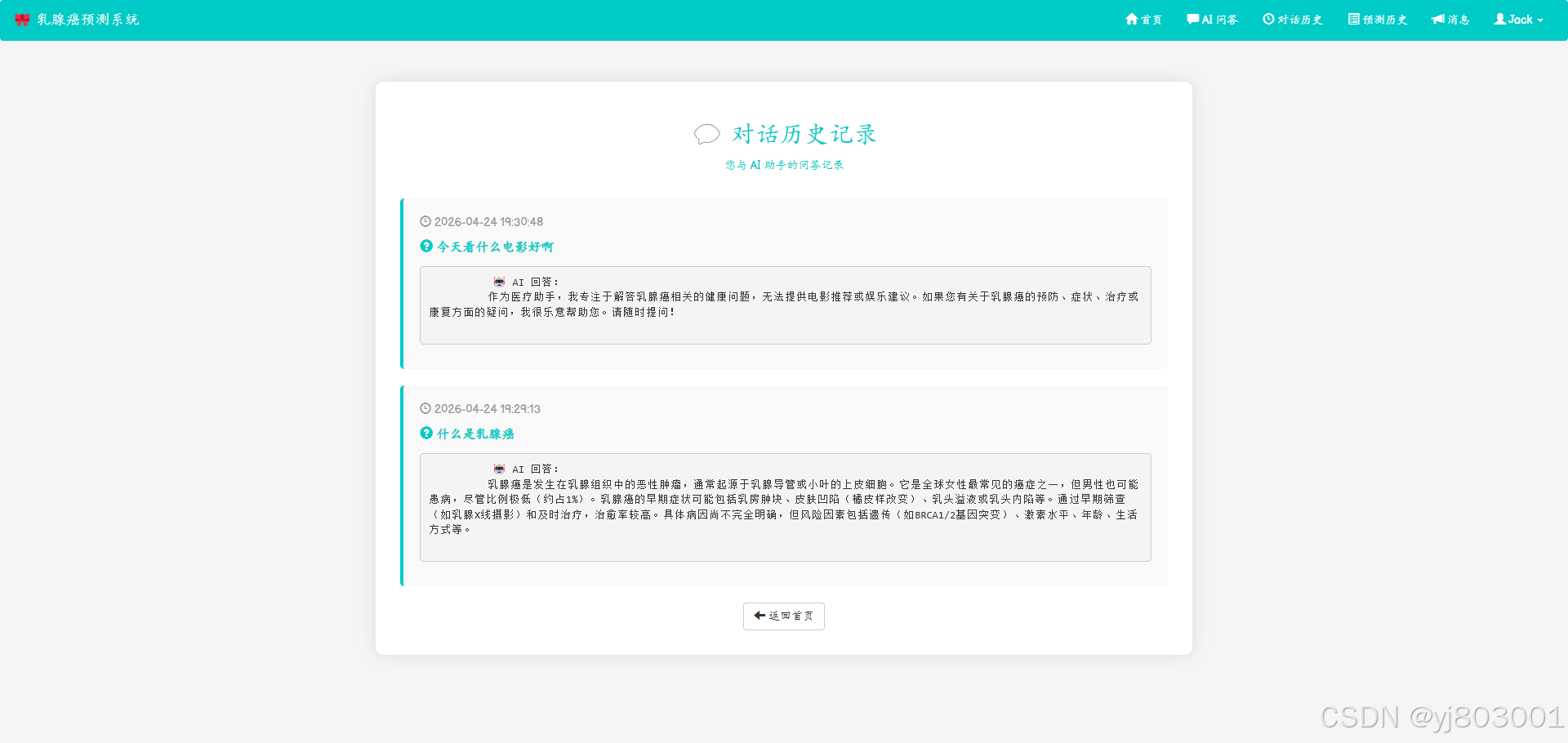Screen dimensions: 1568x743
Task: Click the speech bubble icon beside 对话历史记录 title
Action: [707, 134]
